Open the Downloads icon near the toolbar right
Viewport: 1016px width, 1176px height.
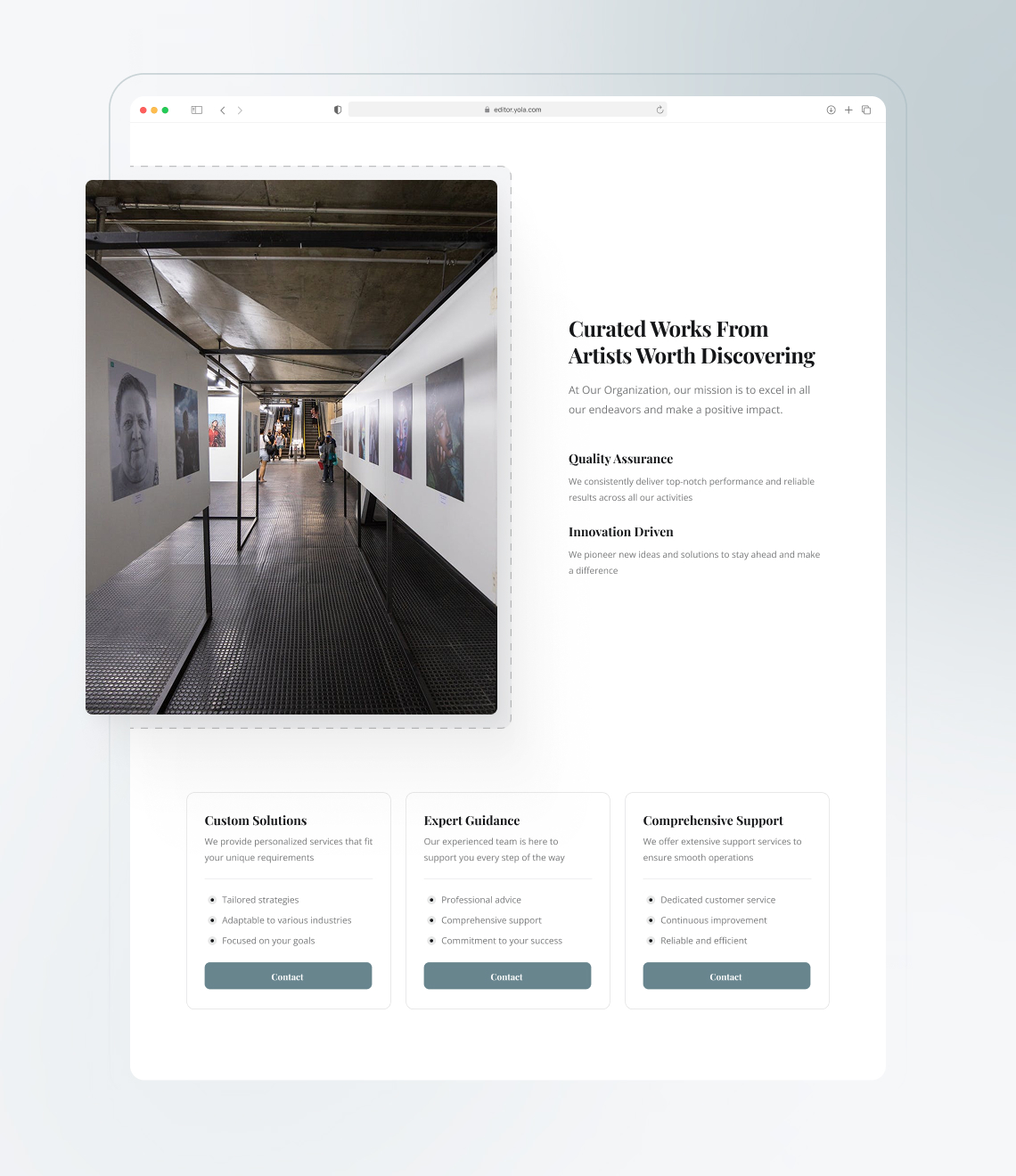(x=831, y=110)
